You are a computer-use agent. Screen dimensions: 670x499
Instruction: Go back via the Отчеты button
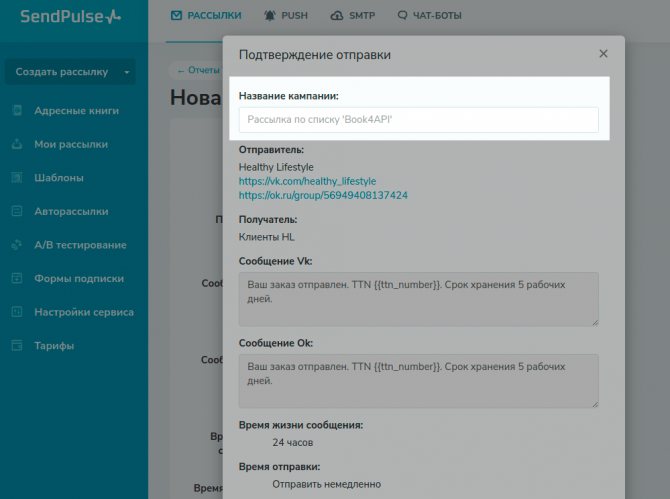pos(198,70)
